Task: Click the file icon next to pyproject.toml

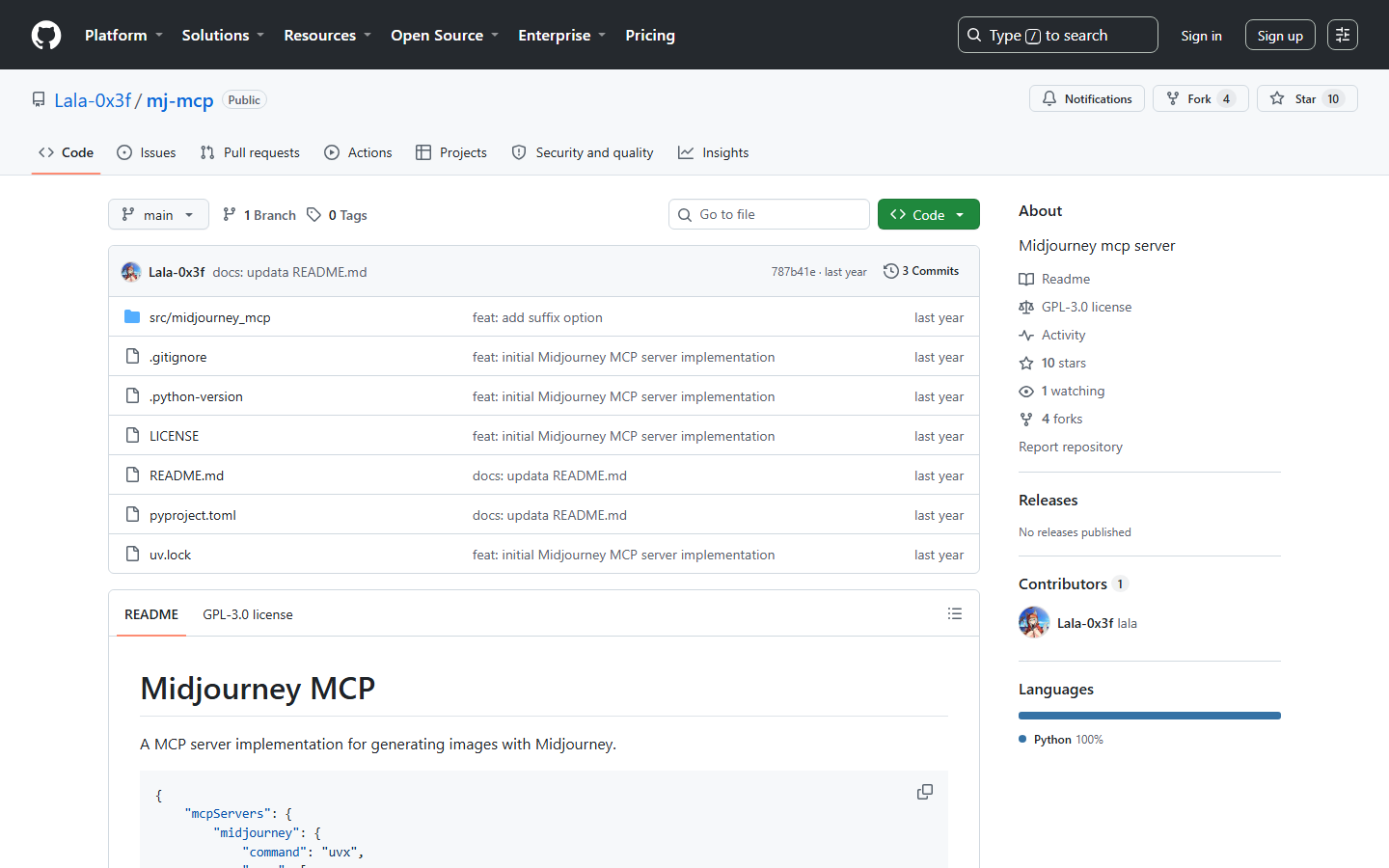Action: point(133,514)
